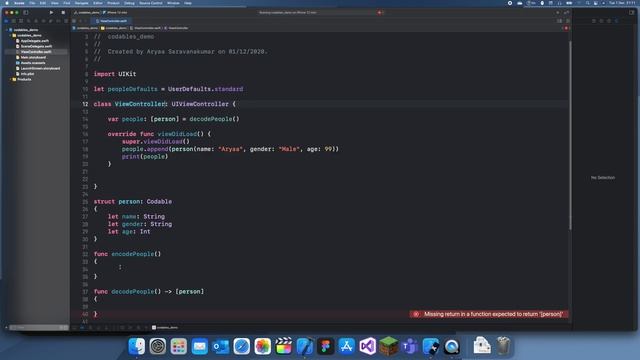The width and height of the screenshot is (640, 360).
Task: Click codables_demo process label in debug bar
Action: tap(165, 327)
